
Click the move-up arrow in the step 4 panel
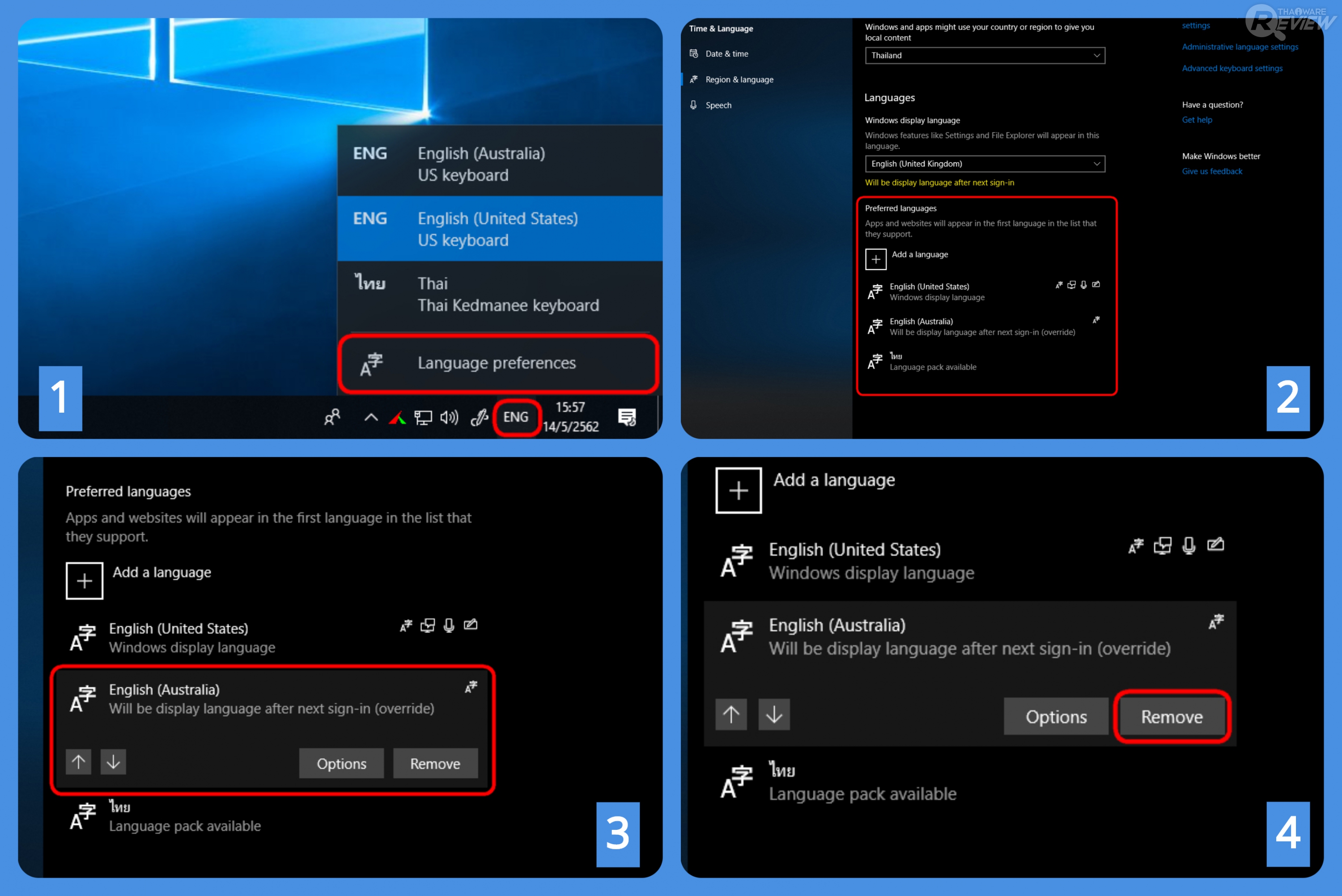point(731,714)
